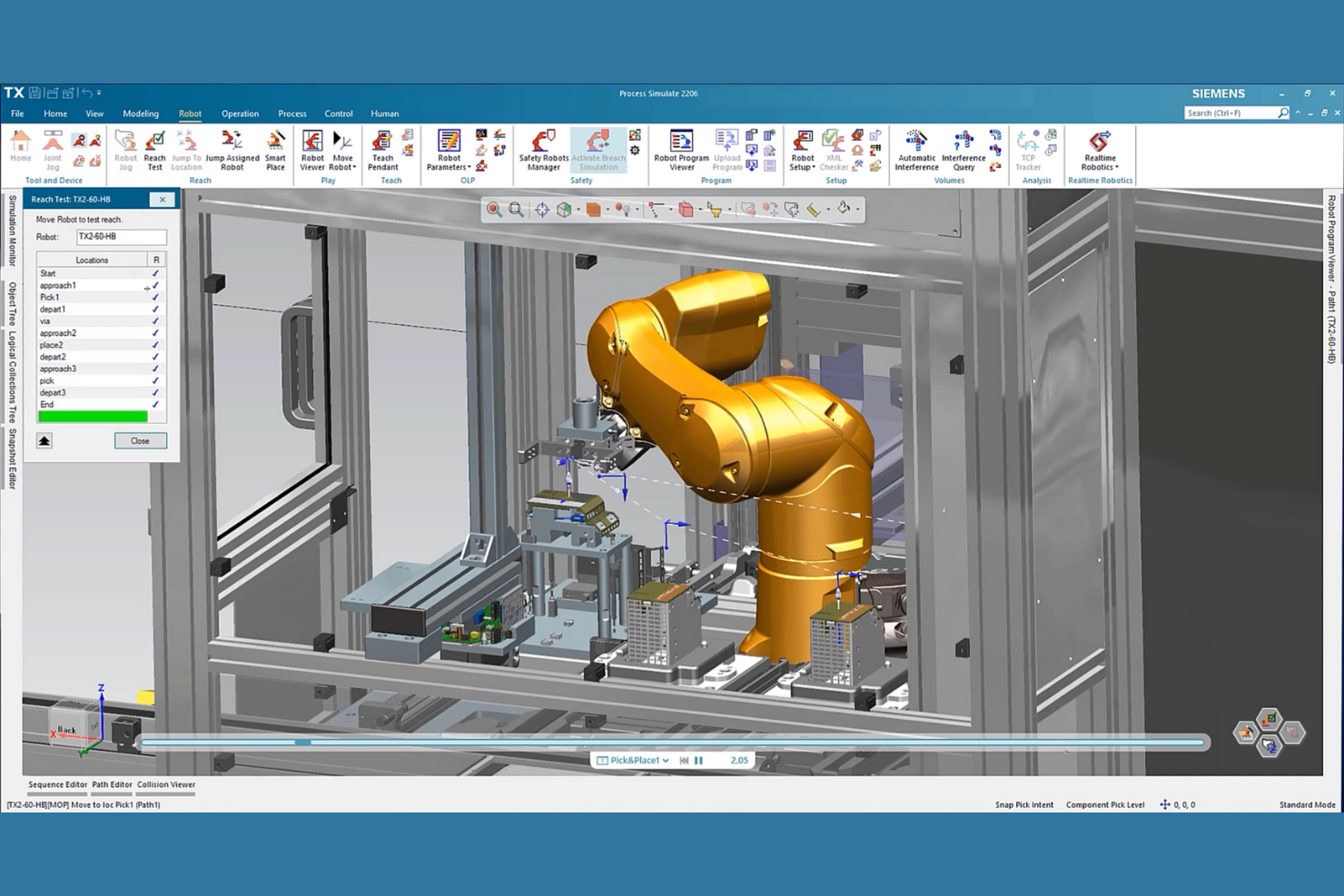1344x896 pixels.
Task: Toggle the reach checkmark for depart3
Action: click(x=155, y=392)
